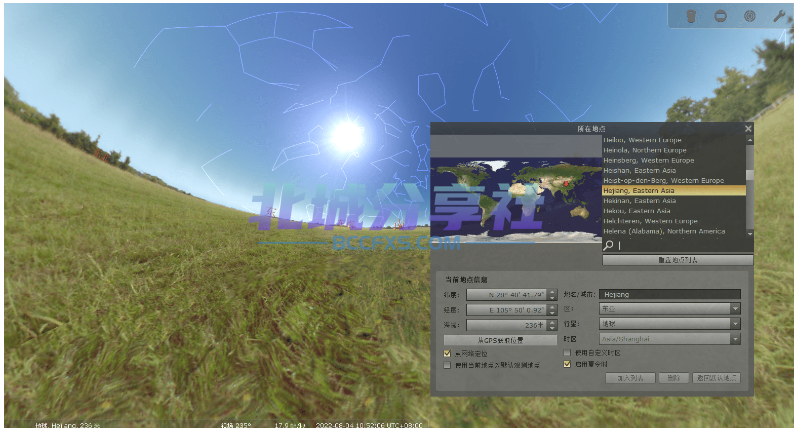This screenshot has width=795, height=428.
Task: Open settings with the wrench icon
Action: point(779,16)
